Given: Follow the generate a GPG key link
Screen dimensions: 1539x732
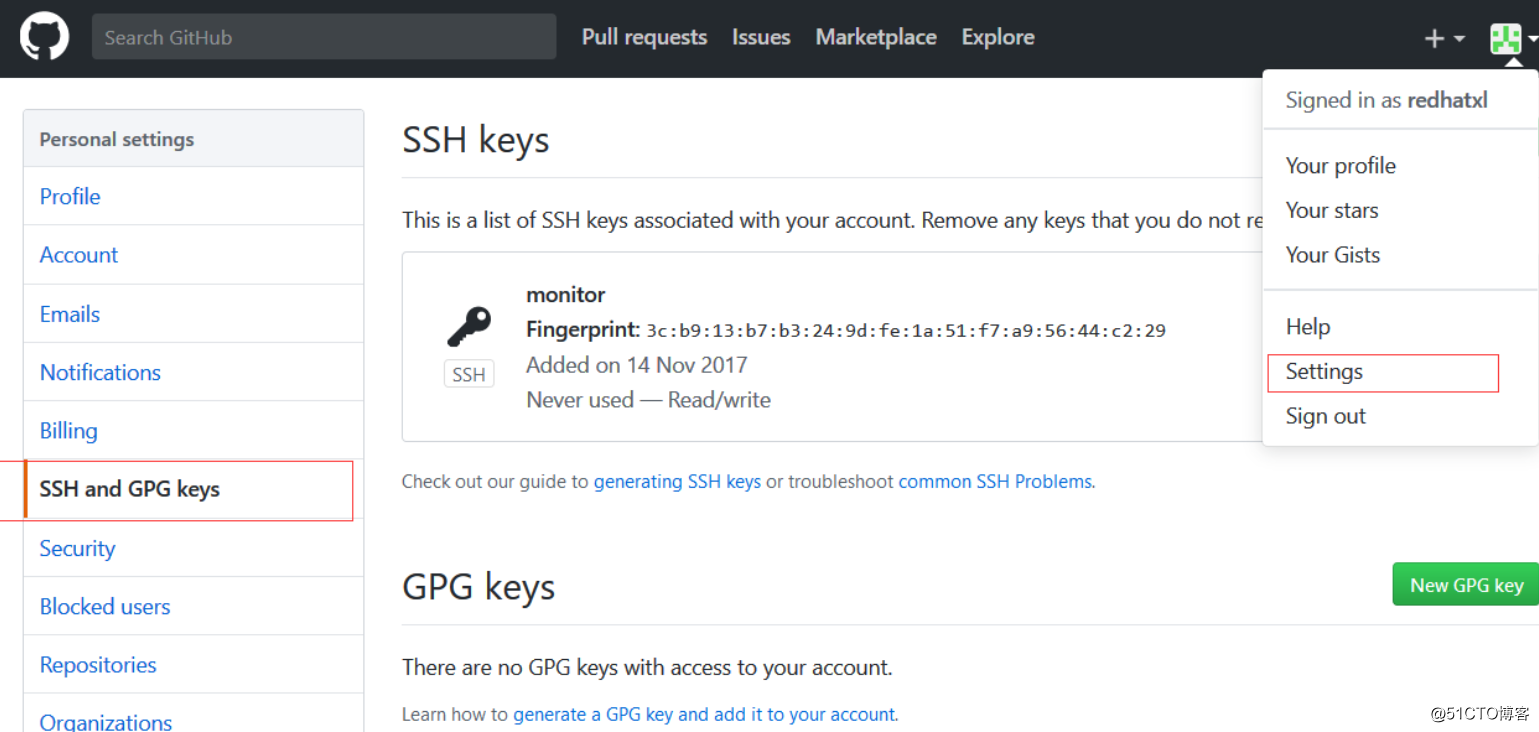Looking at the screenshot, I should (704, 714).
